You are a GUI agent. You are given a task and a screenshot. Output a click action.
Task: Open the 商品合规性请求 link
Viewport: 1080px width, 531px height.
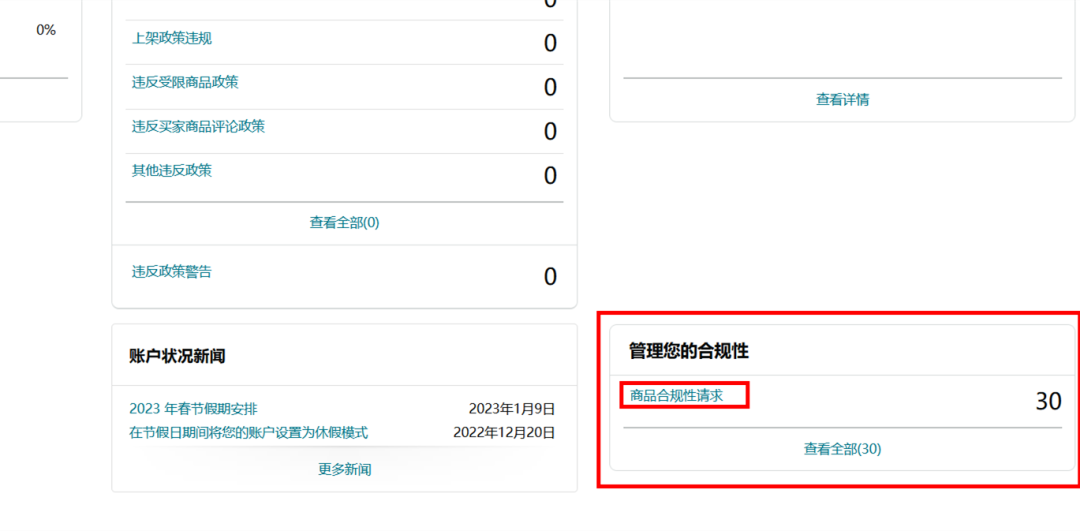(676, 396)
